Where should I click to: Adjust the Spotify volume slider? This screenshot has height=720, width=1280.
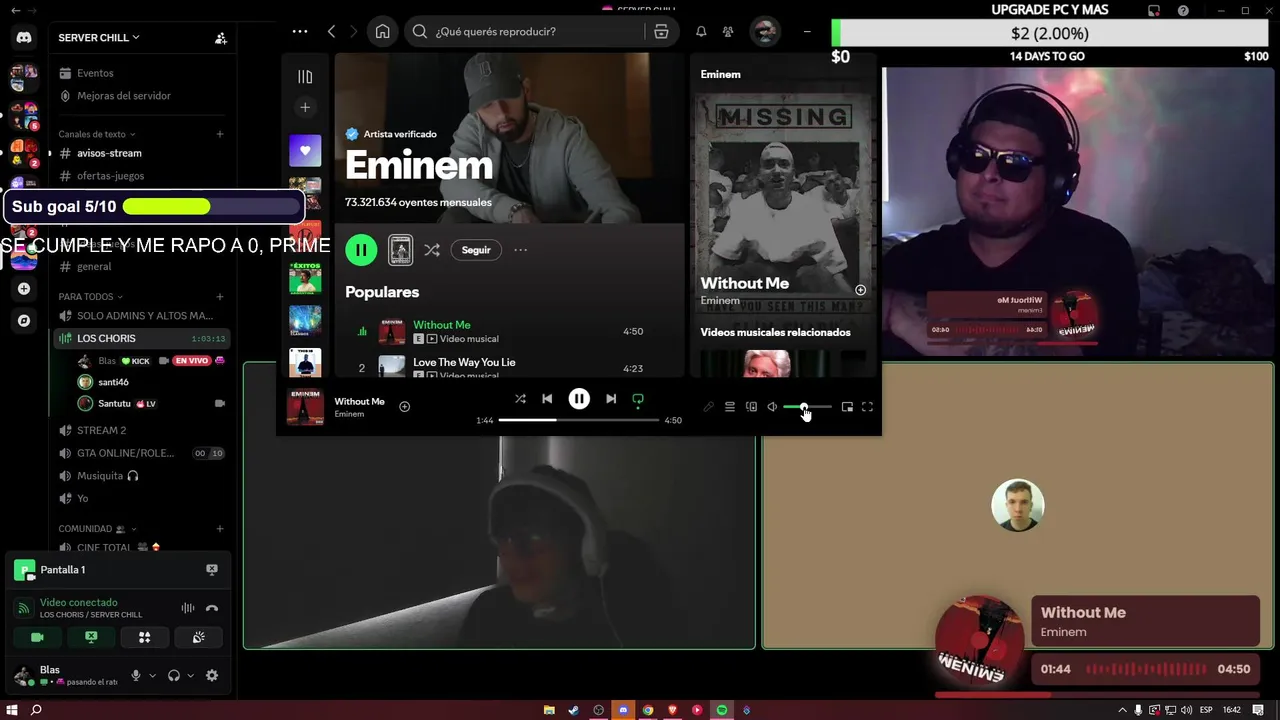[807, 407]
